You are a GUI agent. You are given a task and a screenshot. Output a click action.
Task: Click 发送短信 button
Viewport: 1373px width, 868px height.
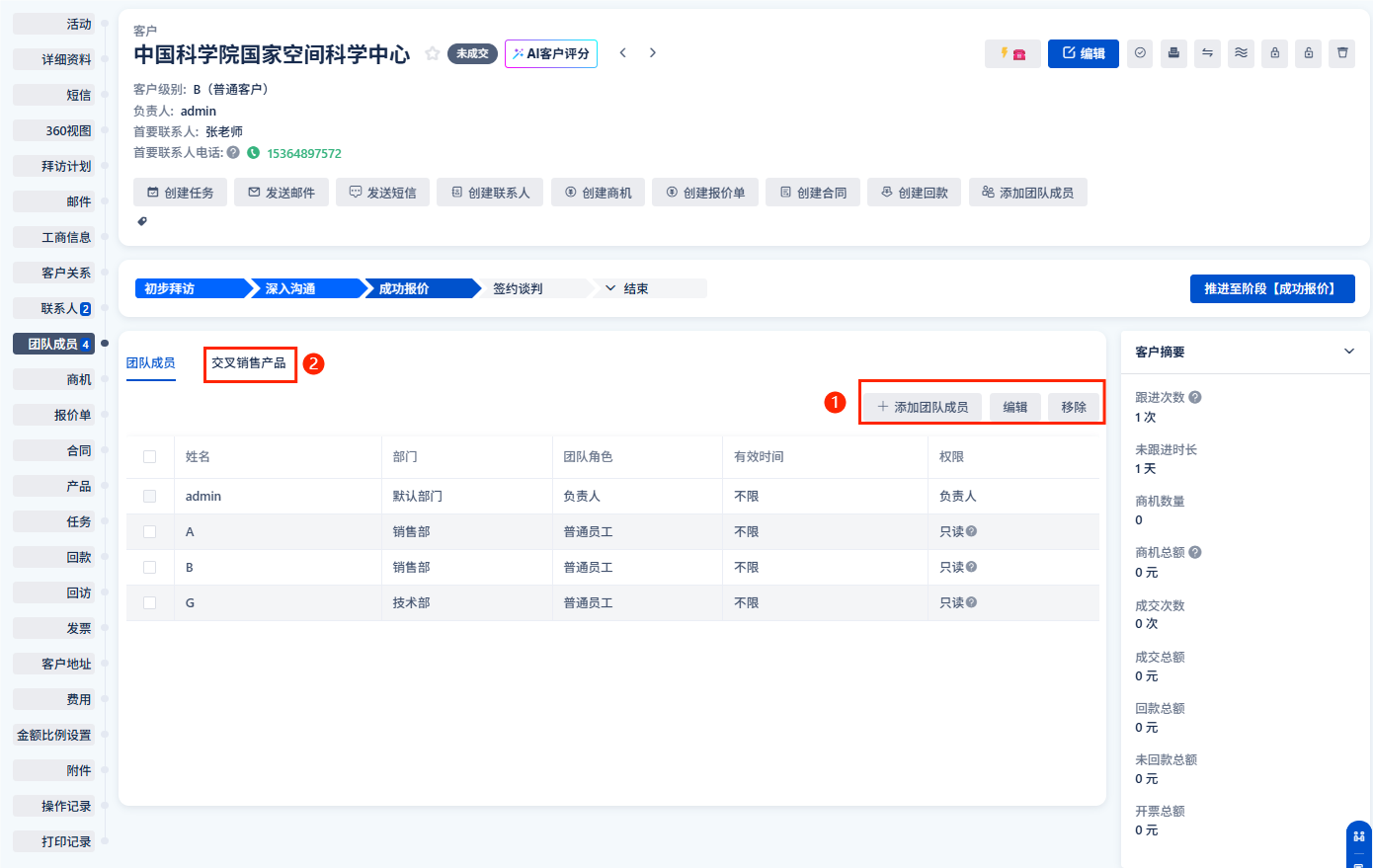383,193
